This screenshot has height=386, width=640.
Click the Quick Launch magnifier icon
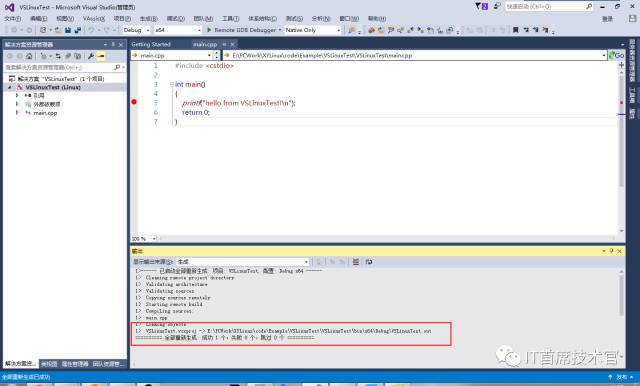click(589, 7)
